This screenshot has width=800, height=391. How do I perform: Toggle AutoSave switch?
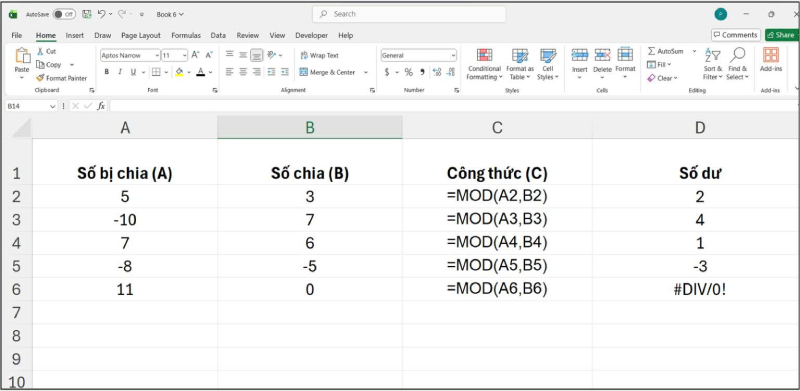click(x=64, y=14)
